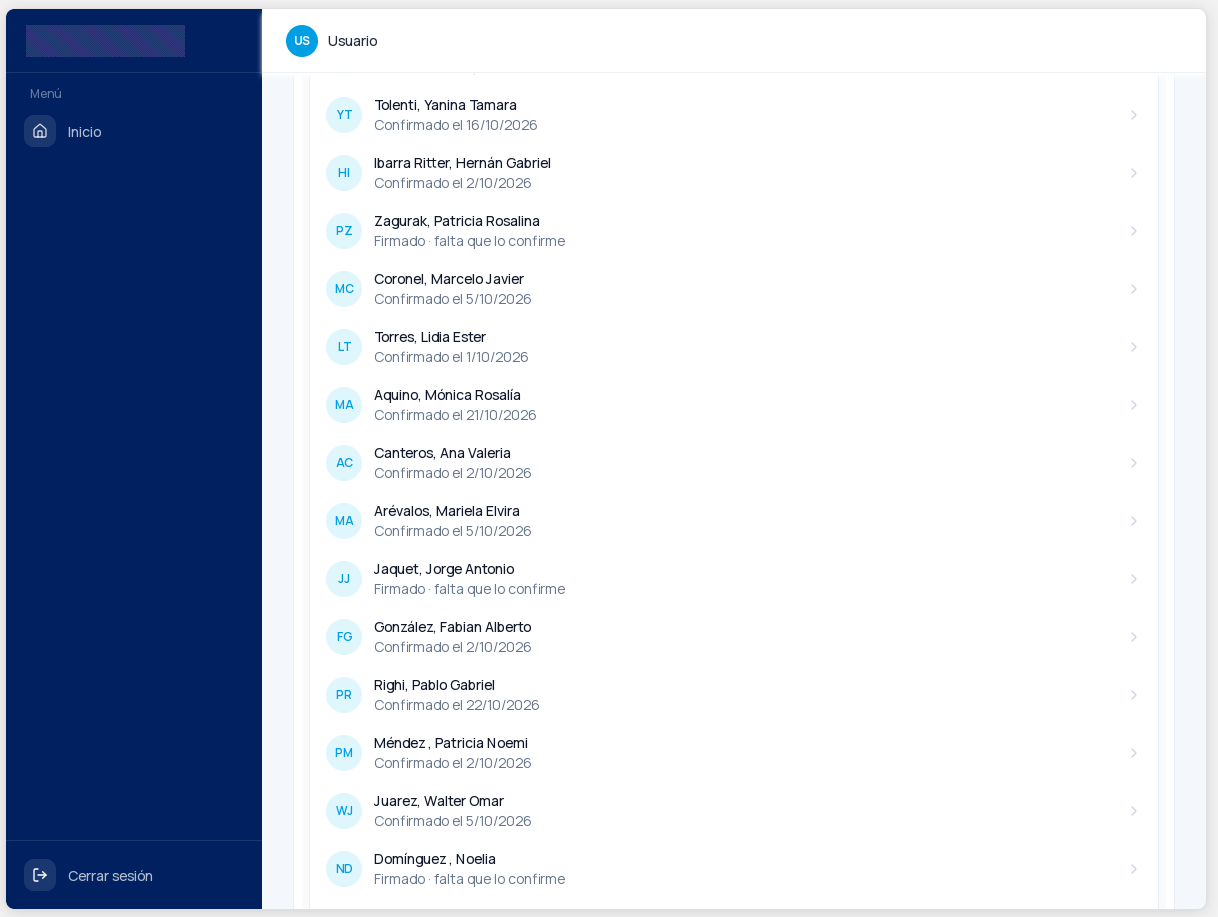Open chevron for Aquino, Mónica Rosalía
This screenshot has width=1218, height=917.
(x=1134, y=405)
